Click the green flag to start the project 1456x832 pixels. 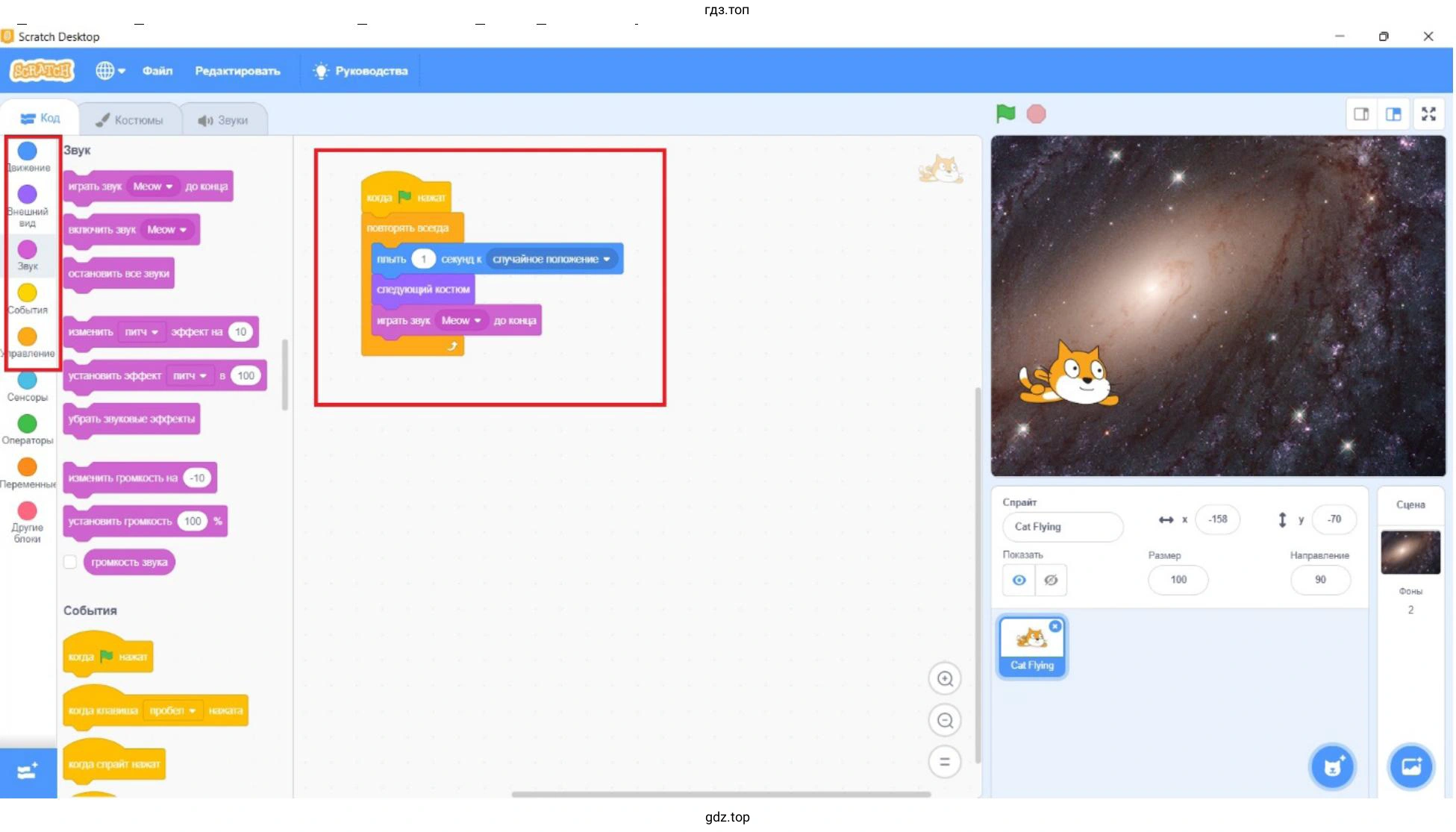(x=1007, y=113)
